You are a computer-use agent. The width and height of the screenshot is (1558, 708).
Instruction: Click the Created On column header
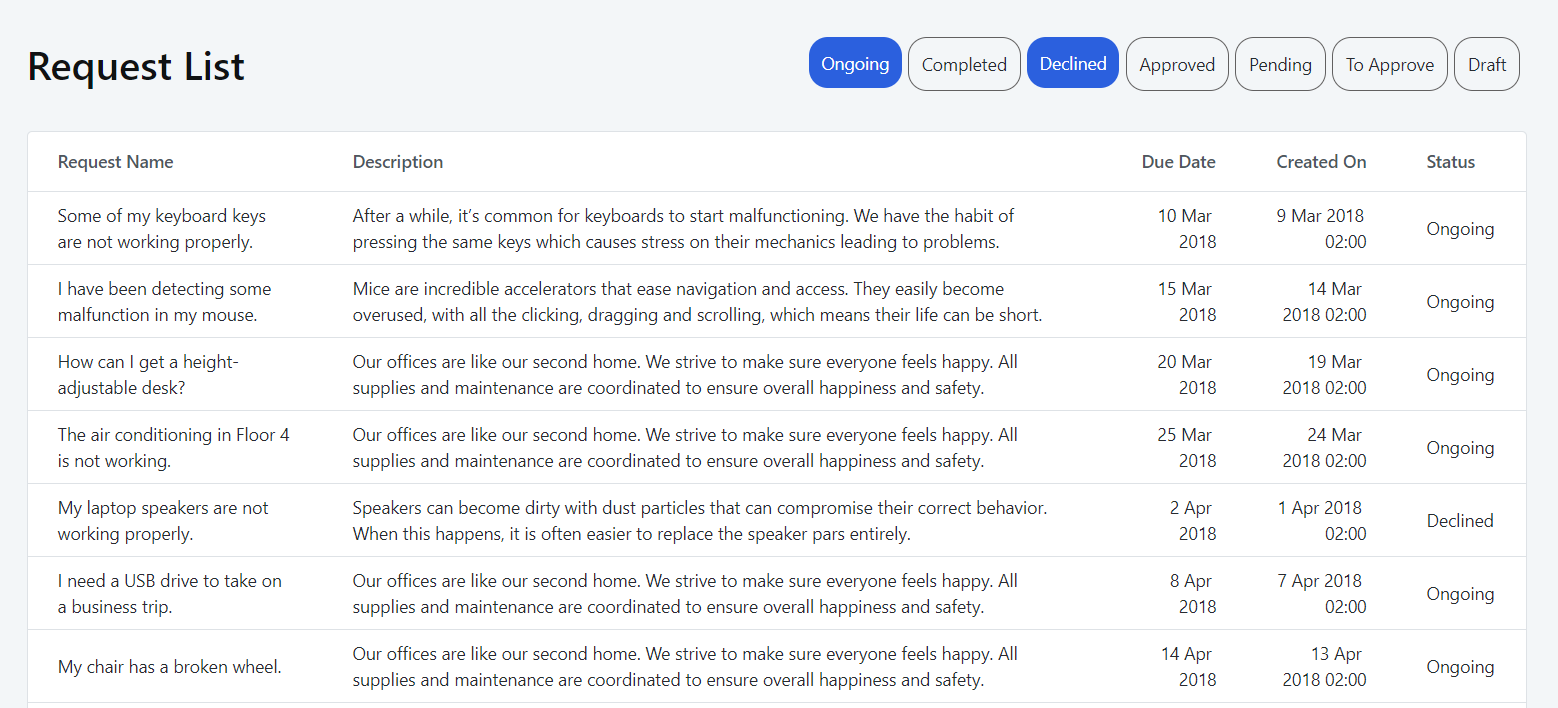pos(1320,162)
